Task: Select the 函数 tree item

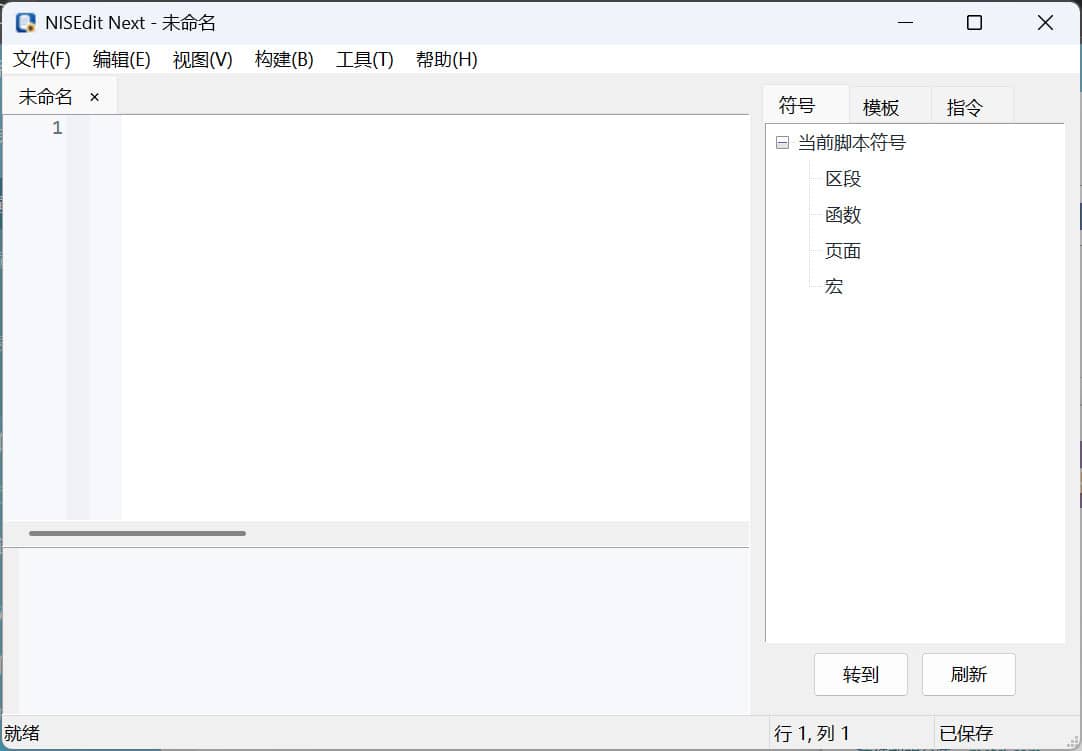Action: (843, 215)
